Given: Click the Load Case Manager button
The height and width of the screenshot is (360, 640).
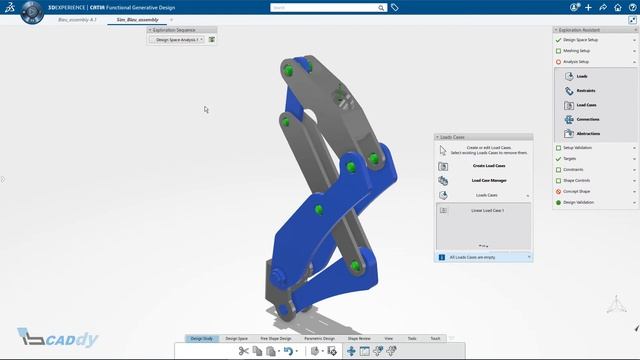Looking at the screenshot, I should click(489, 180).
